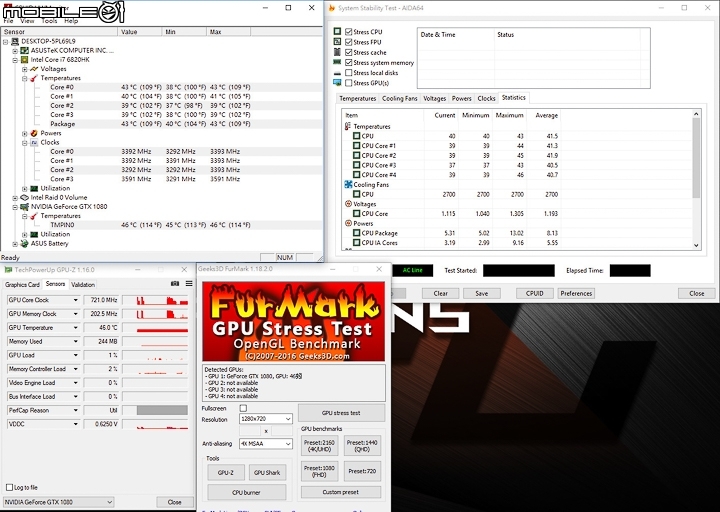Click the ASUSTeK COMPUTER motherboard icon
Viewport: 720px width, 512px height.
[x=24, y=51]
